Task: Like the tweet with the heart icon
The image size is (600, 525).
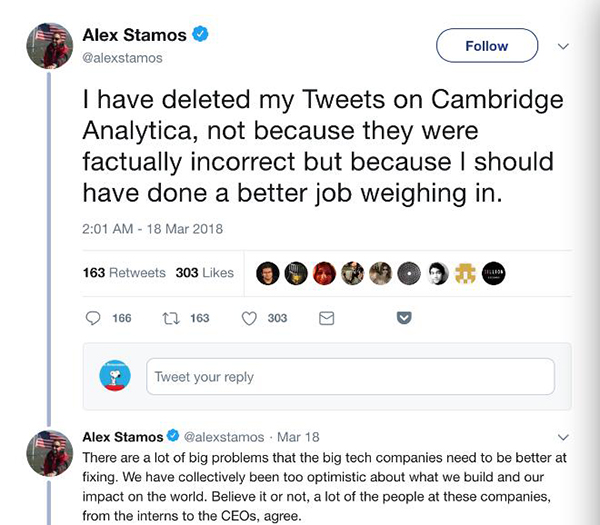Action: click(250, 318)
